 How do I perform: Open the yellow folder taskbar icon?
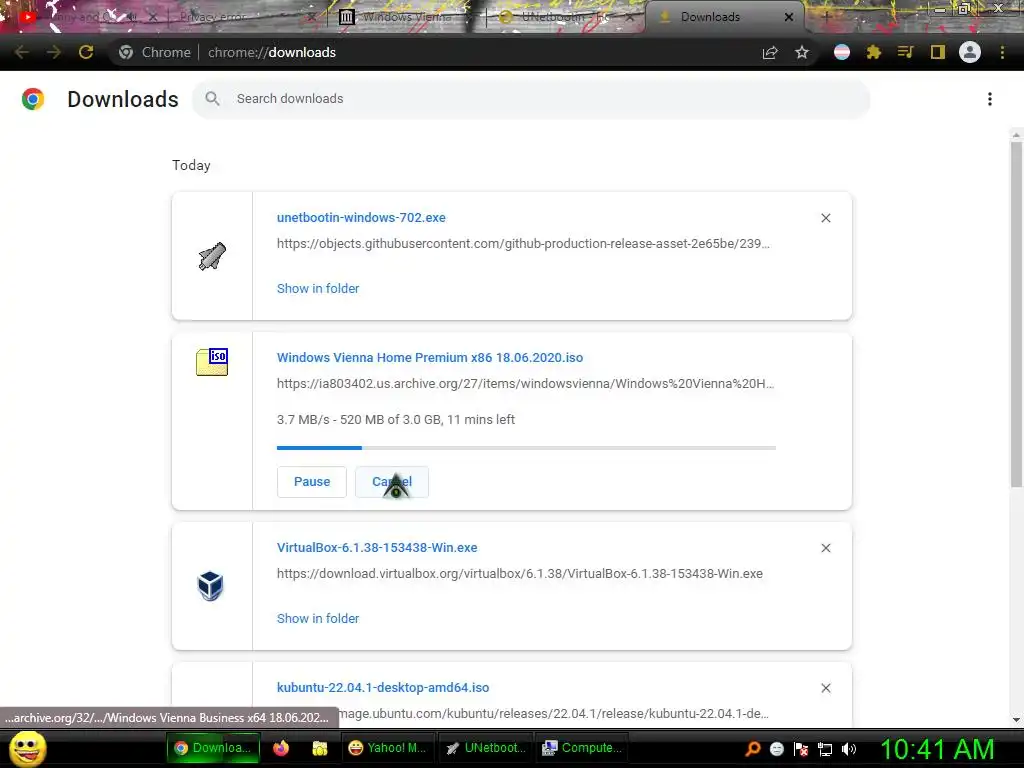pyautogui.click(x=319, y=748)
